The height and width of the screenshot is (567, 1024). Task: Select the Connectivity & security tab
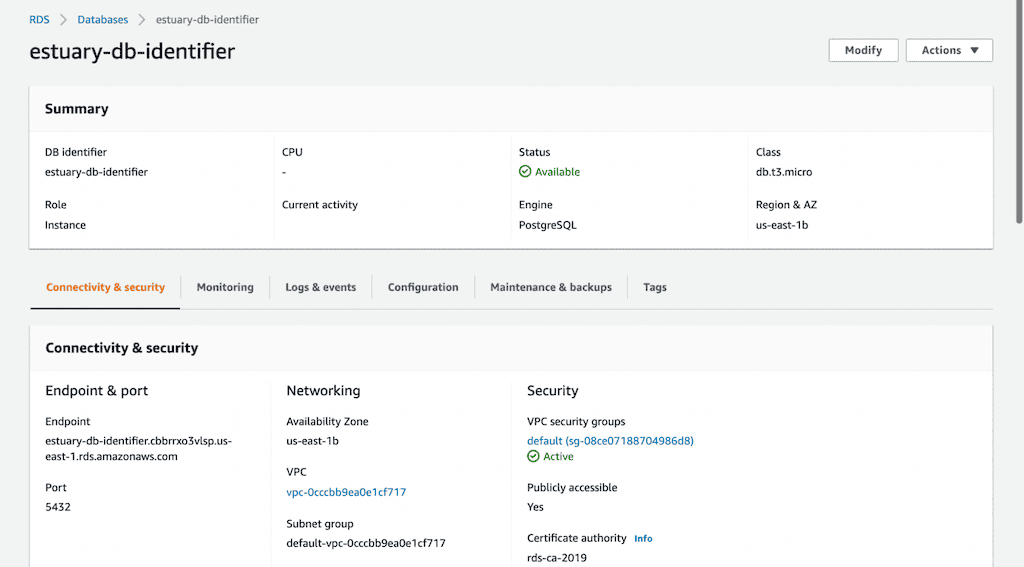point(105,287)
